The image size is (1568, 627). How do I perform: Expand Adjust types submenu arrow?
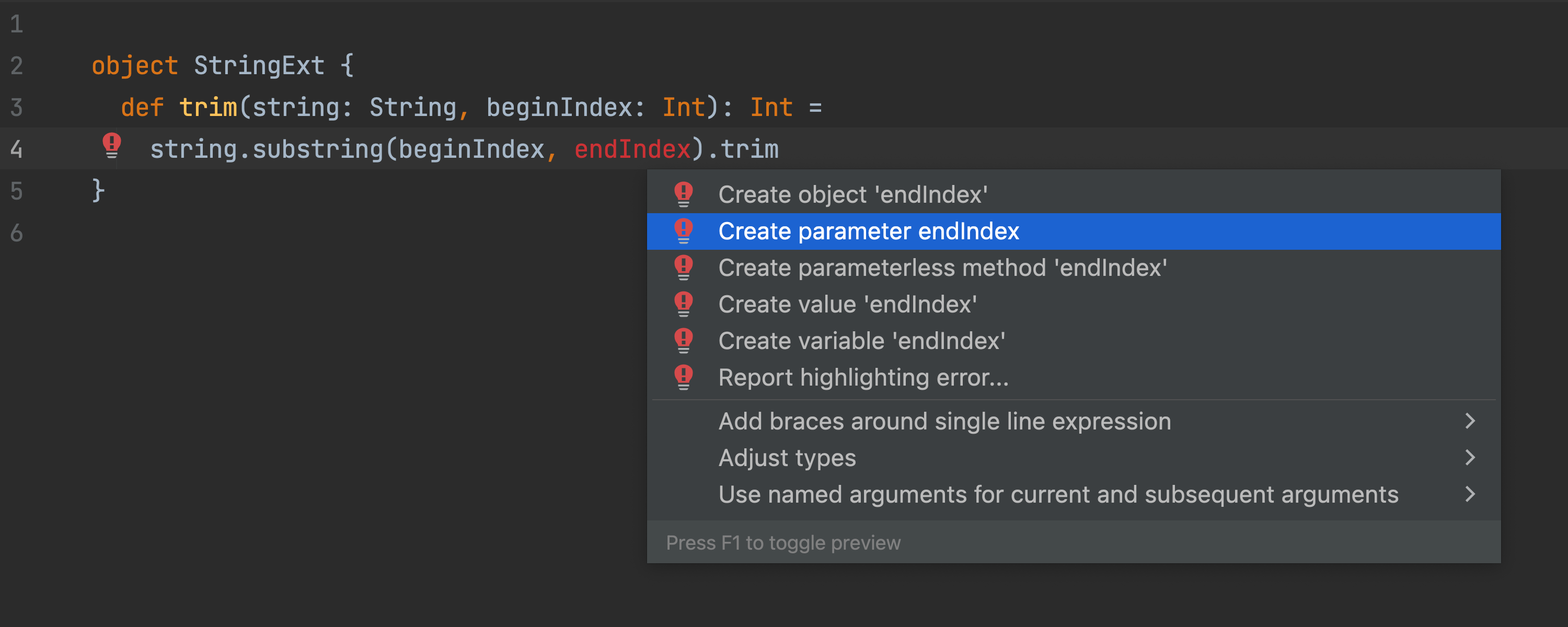pyautogui.click(x=1470, y=457)
